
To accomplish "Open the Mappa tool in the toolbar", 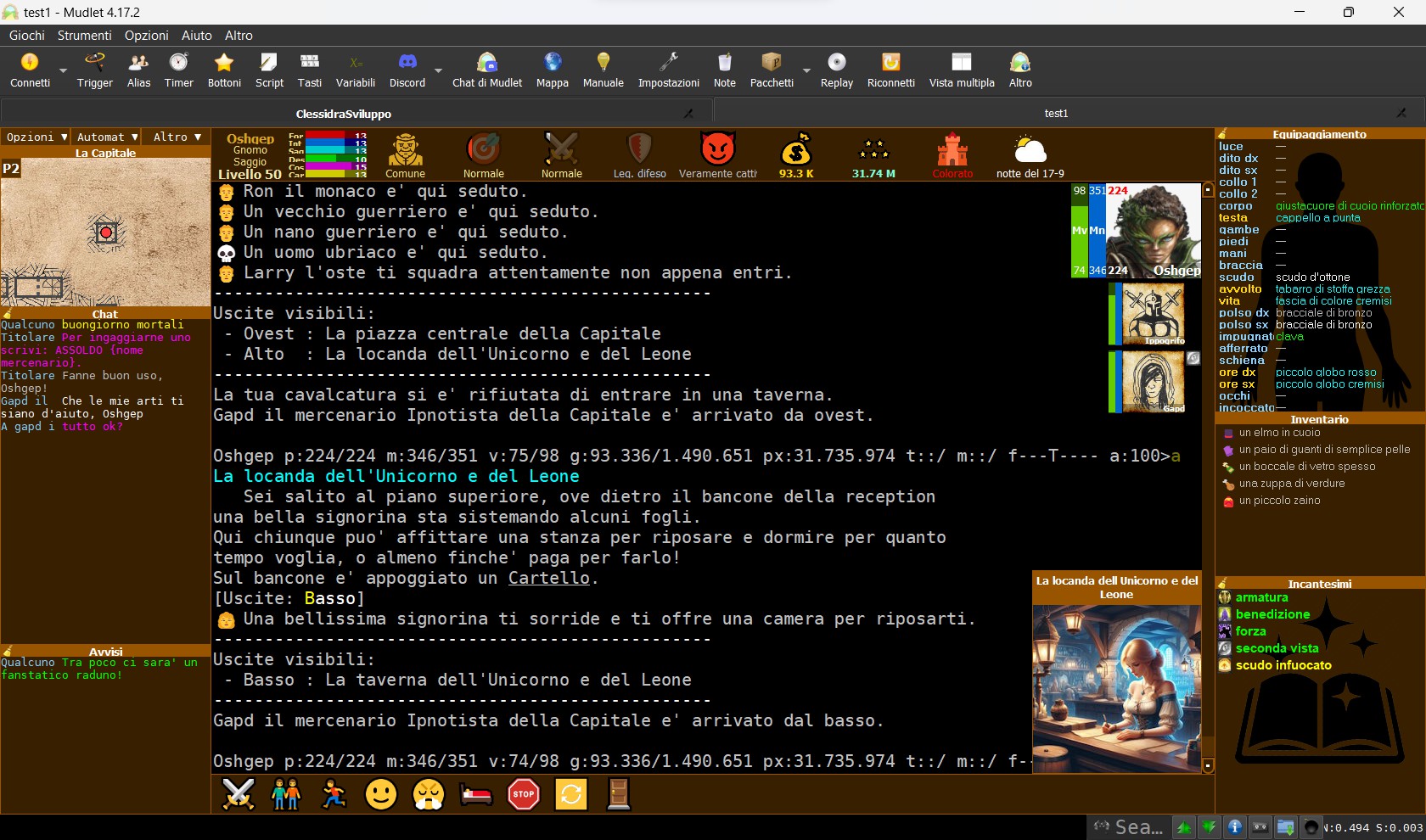I will (x=552, y=70).
